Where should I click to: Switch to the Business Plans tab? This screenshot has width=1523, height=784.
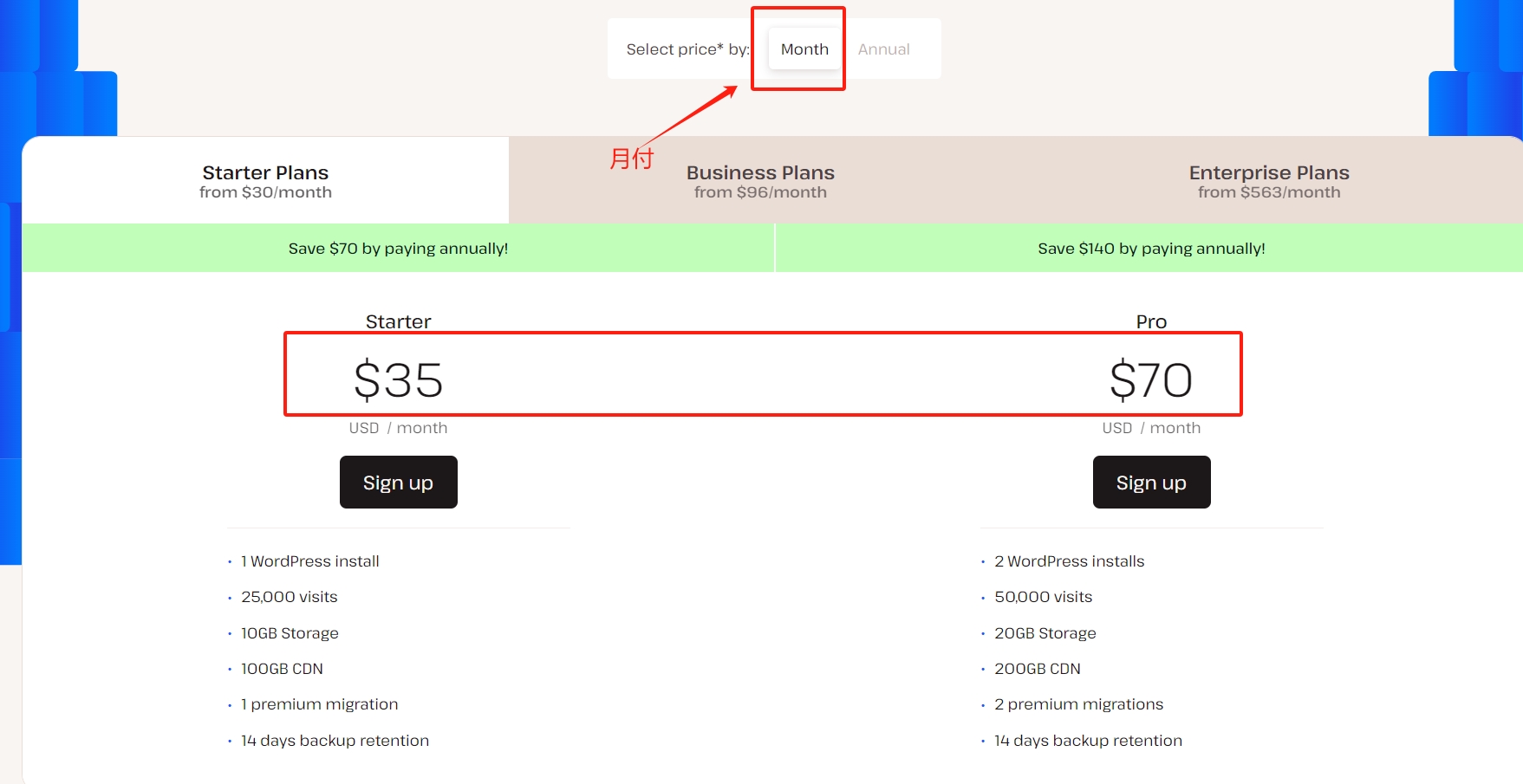760,181
